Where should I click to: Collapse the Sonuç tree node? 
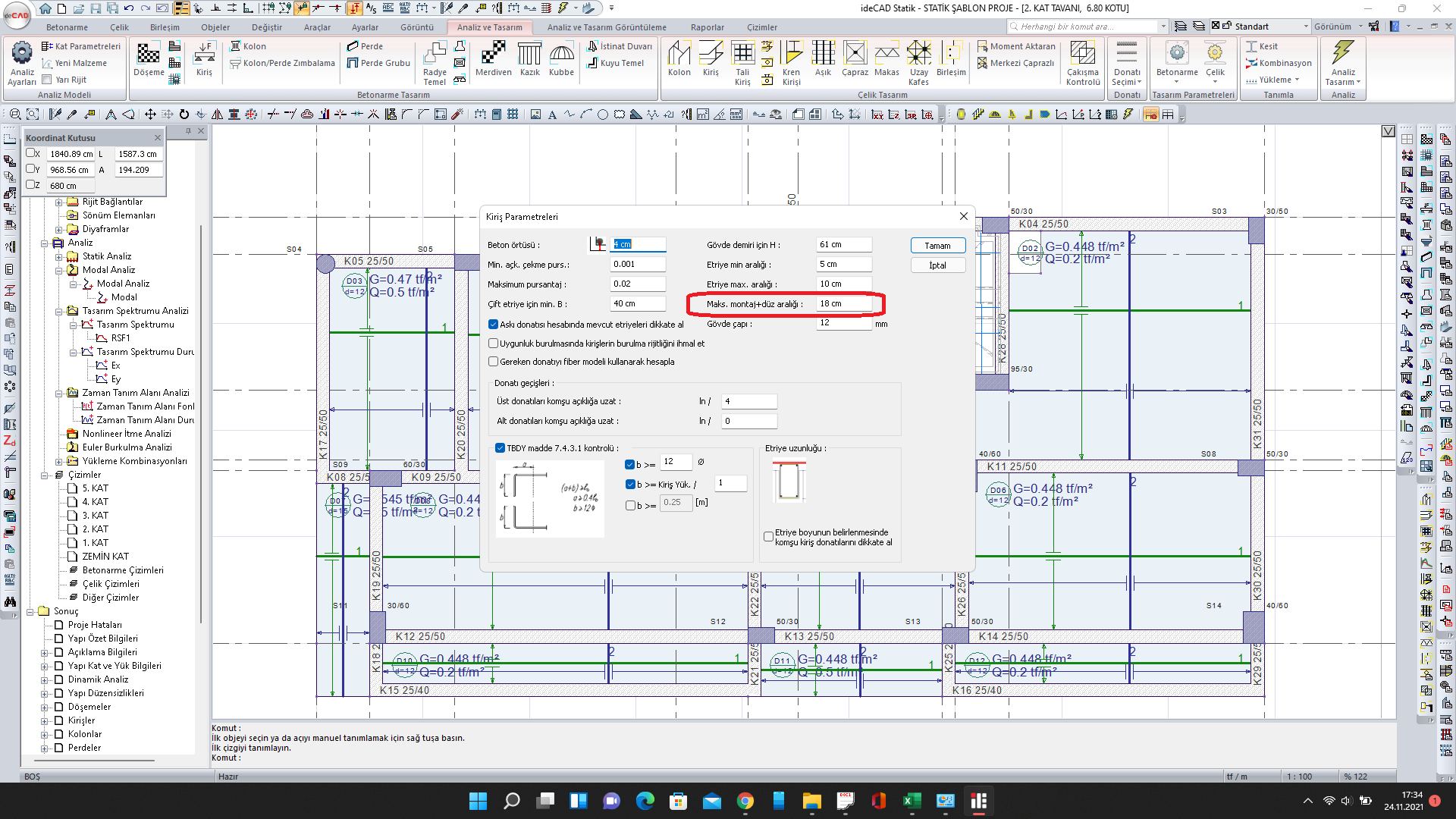click(30, 612)
